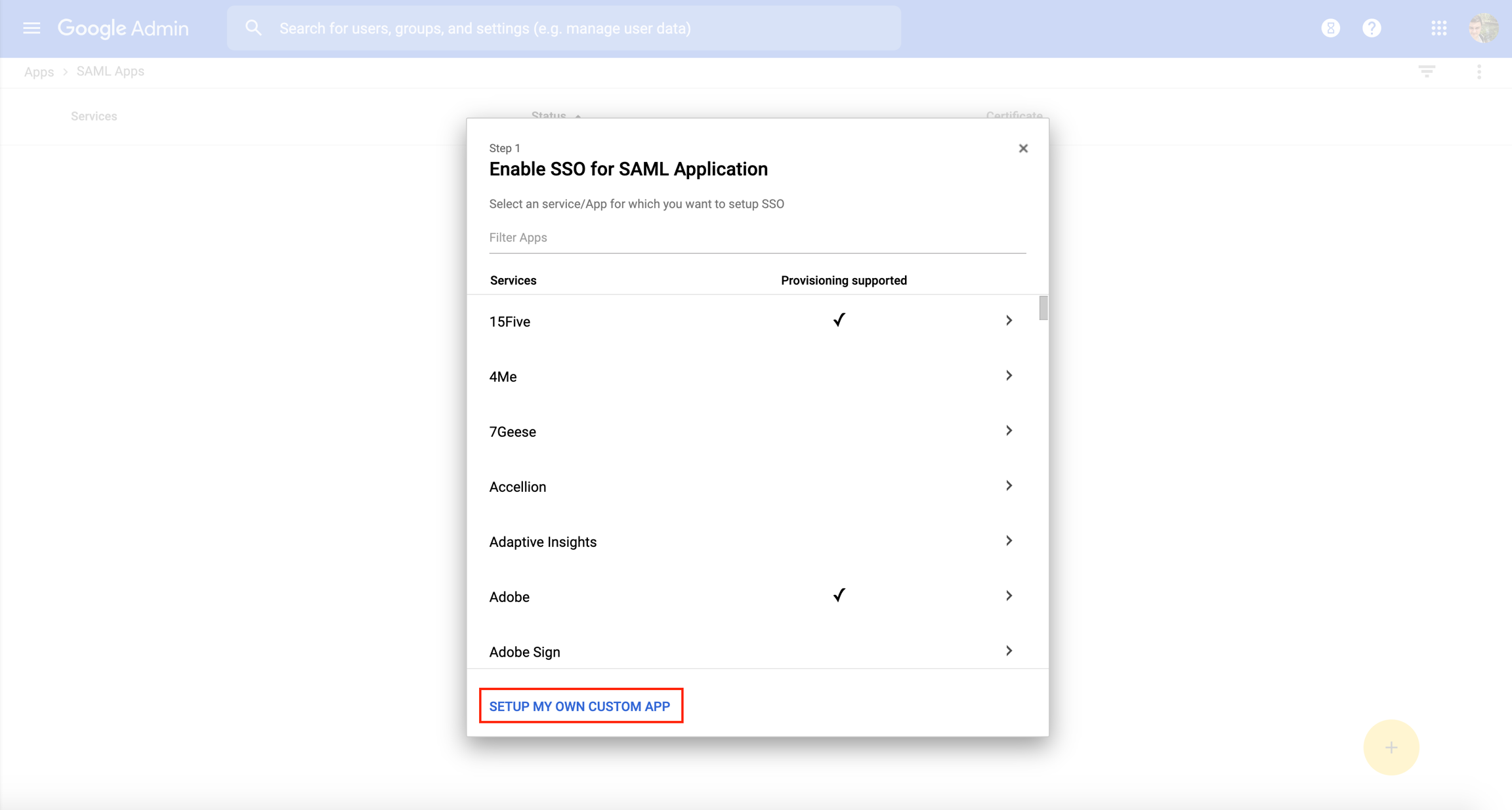Open the hourglass tasks icon
Viewport: 1512px width, 810px height.
coord(1330,28)
